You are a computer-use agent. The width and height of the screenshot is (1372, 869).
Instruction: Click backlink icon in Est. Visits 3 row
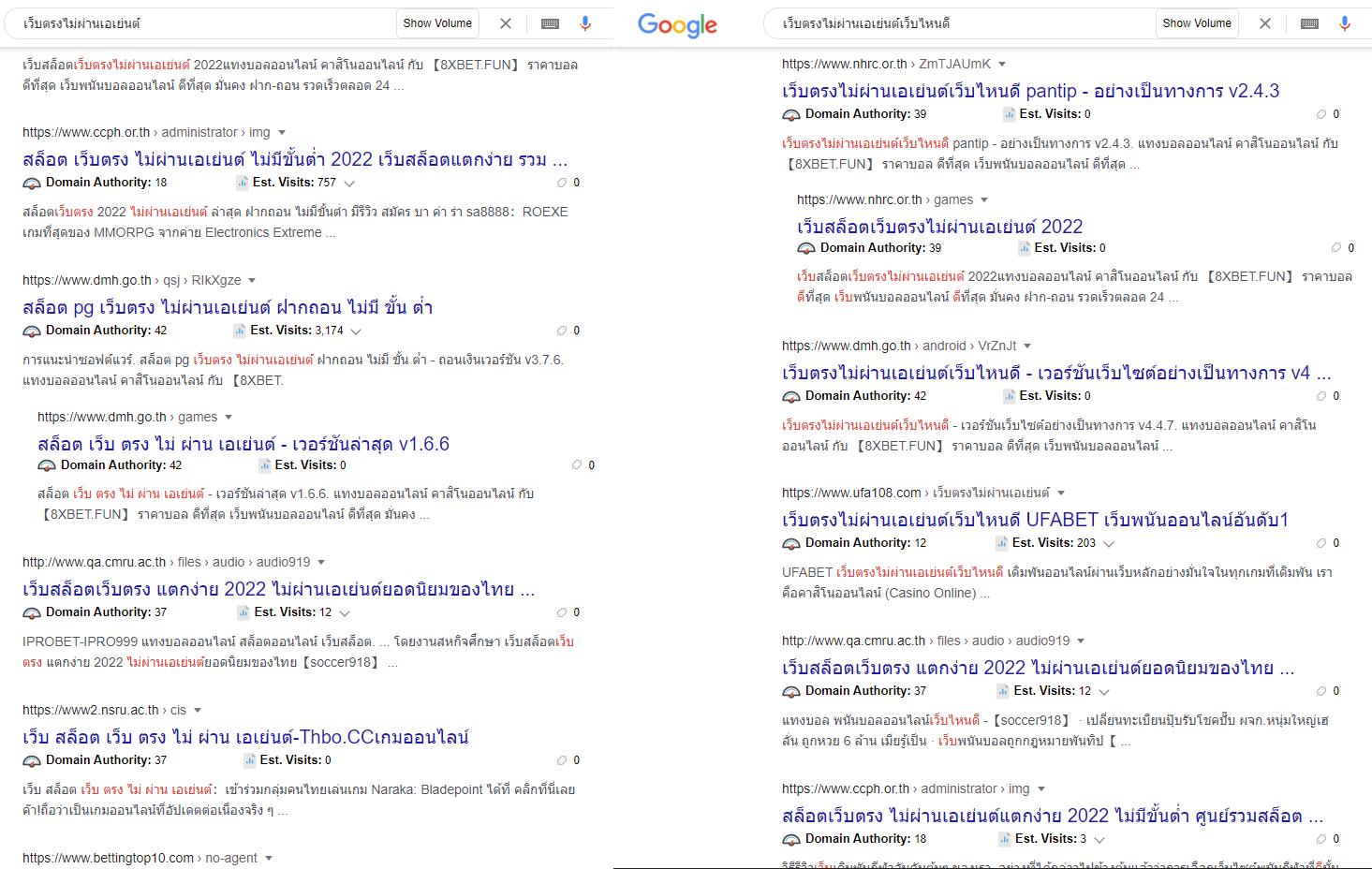click(1321, 839)
